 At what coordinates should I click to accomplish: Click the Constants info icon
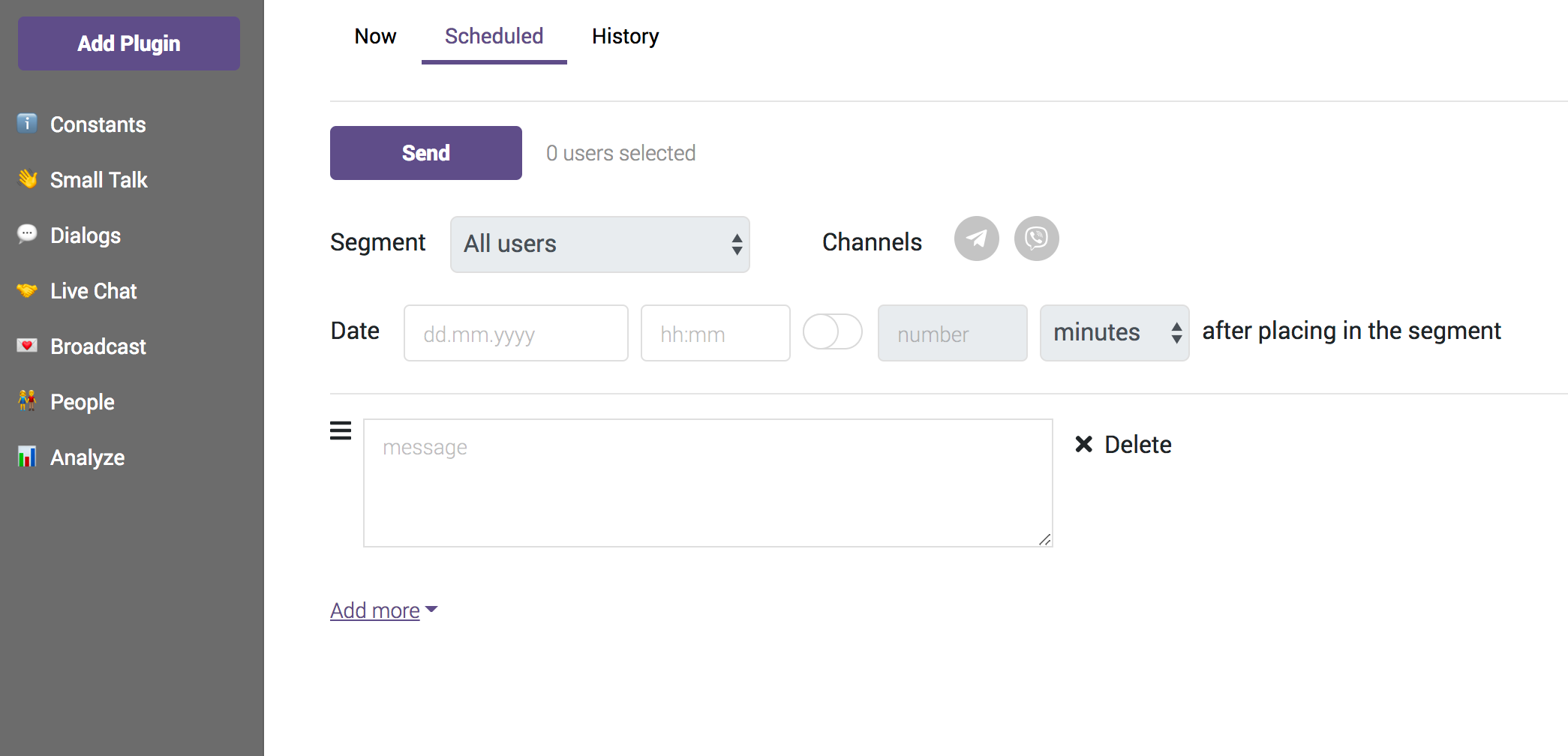click(x=27, y=123)
